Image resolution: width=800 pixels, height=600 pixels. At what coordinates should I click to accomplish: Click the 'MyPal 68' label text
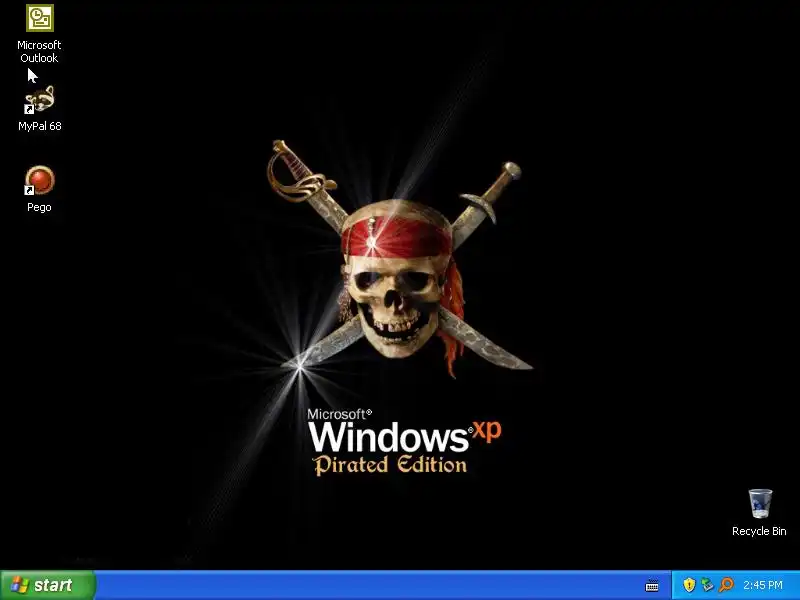tap(40, 126)
